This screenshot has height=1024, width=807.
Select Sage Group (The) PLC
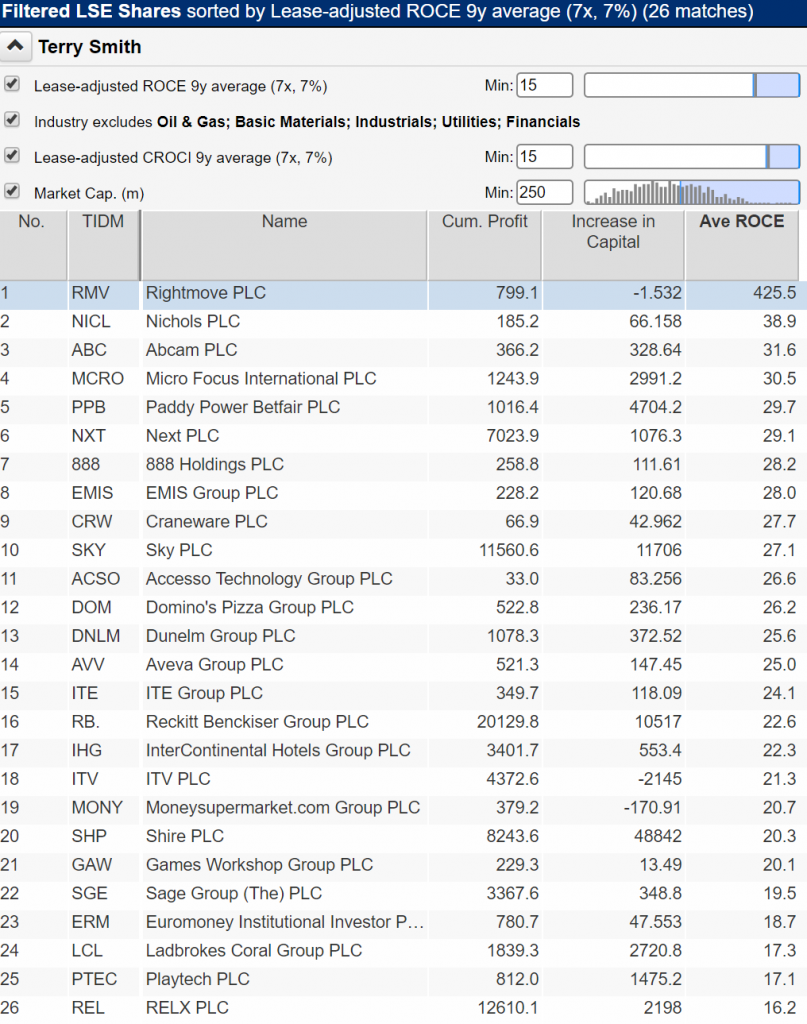404,894
